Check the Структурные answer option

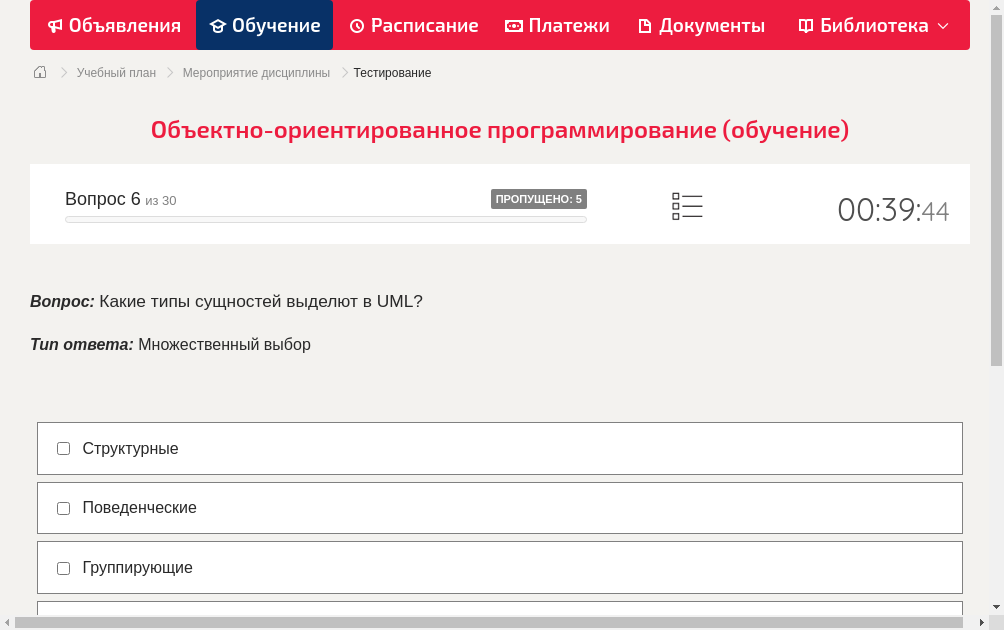click(x=63, y=448)
